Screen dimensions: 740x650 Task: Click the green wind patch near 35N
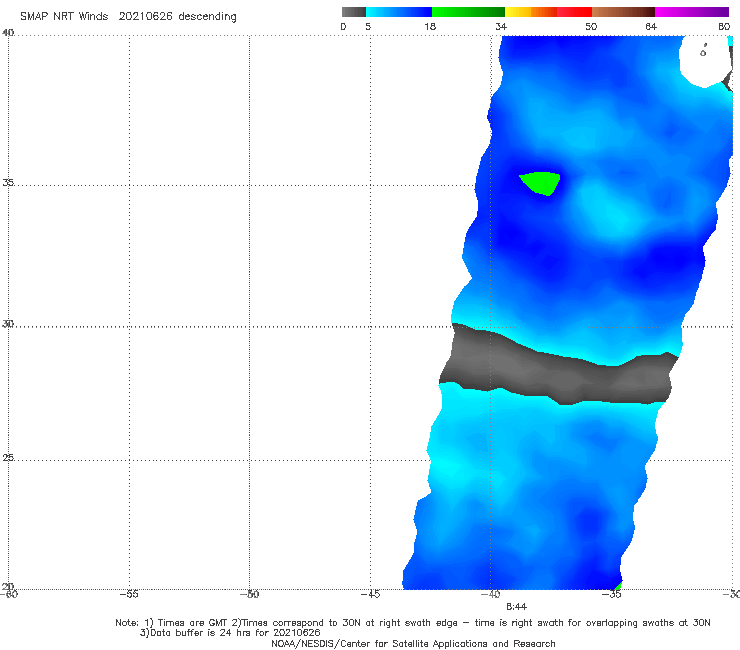pyautogui.click(x=541, y=183)
